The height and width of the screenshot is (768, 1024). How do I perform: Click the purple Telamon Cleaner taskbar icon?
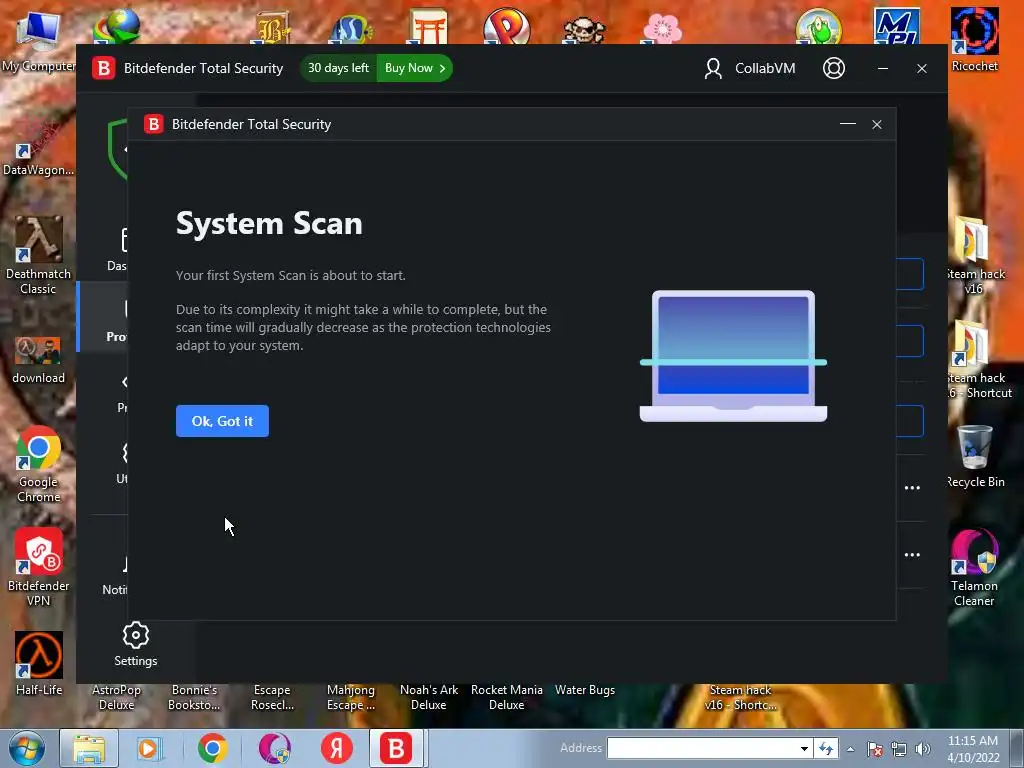coord(275,748)
